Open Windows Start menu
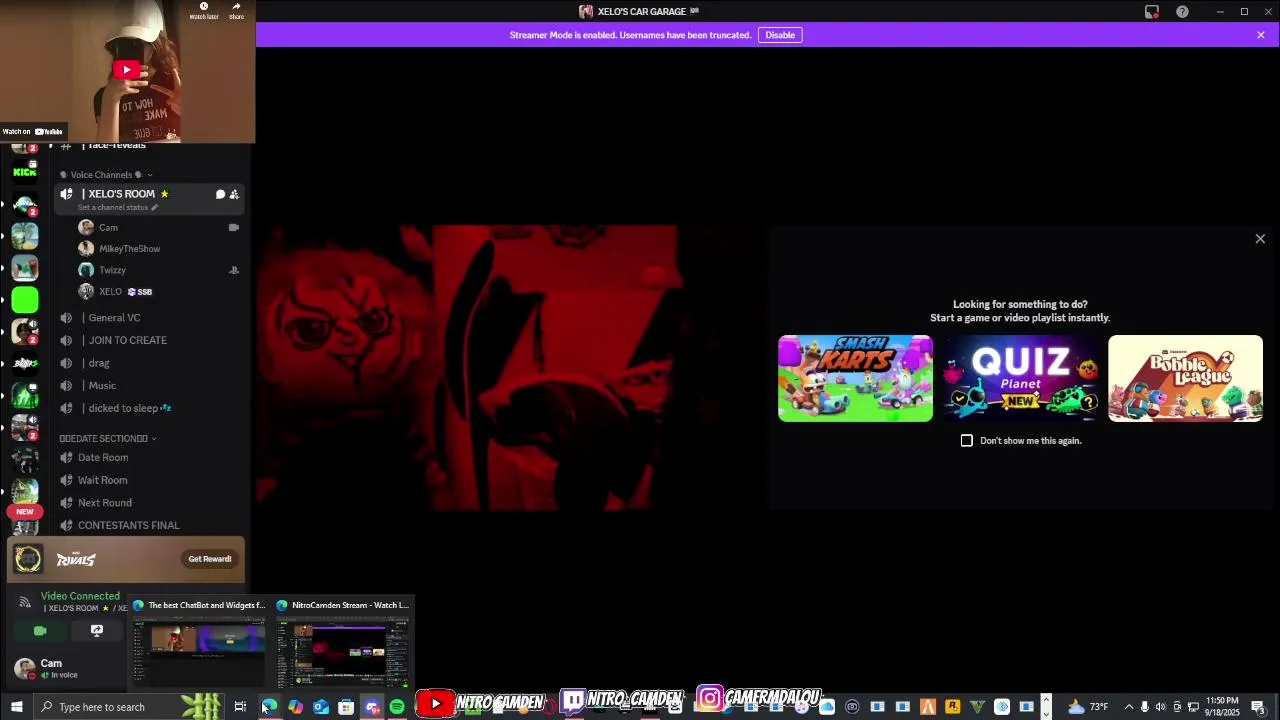The width and height of the screenshot is (1280, 720). coord(17,707)
